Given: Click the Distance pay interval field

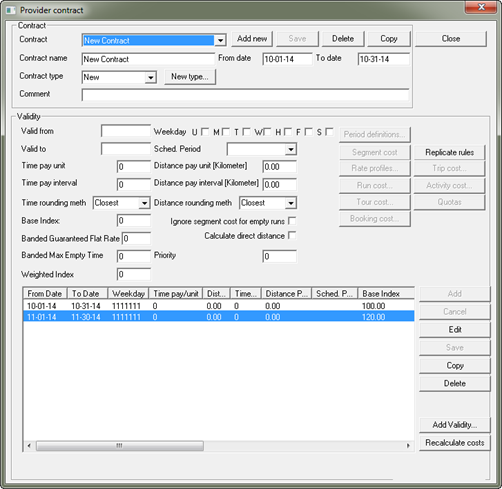Looking at the screenshot, I should 279,184.
